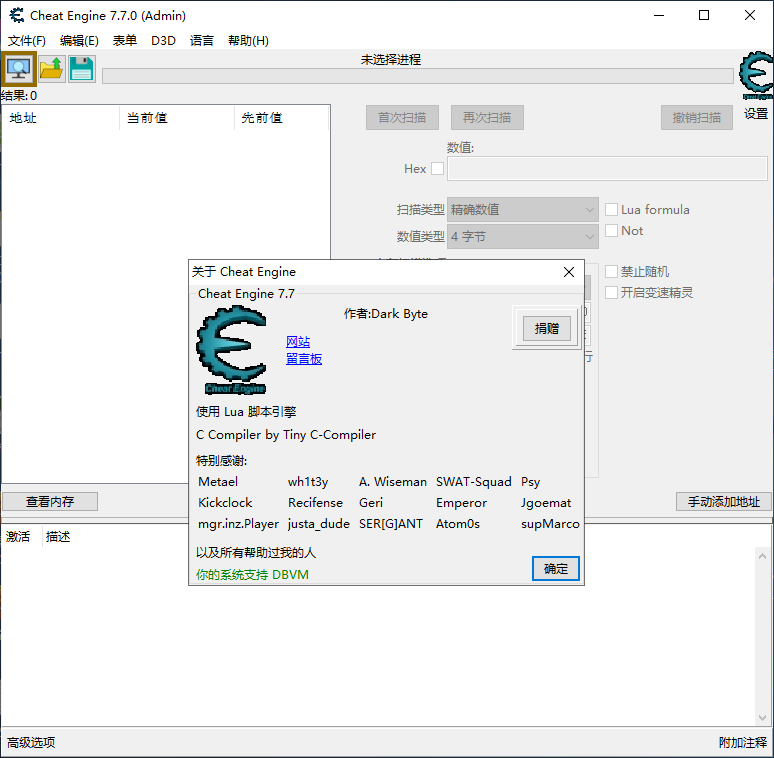Click the 地址 column header
This screenshot has height=758, width=774.
(60, 118)
